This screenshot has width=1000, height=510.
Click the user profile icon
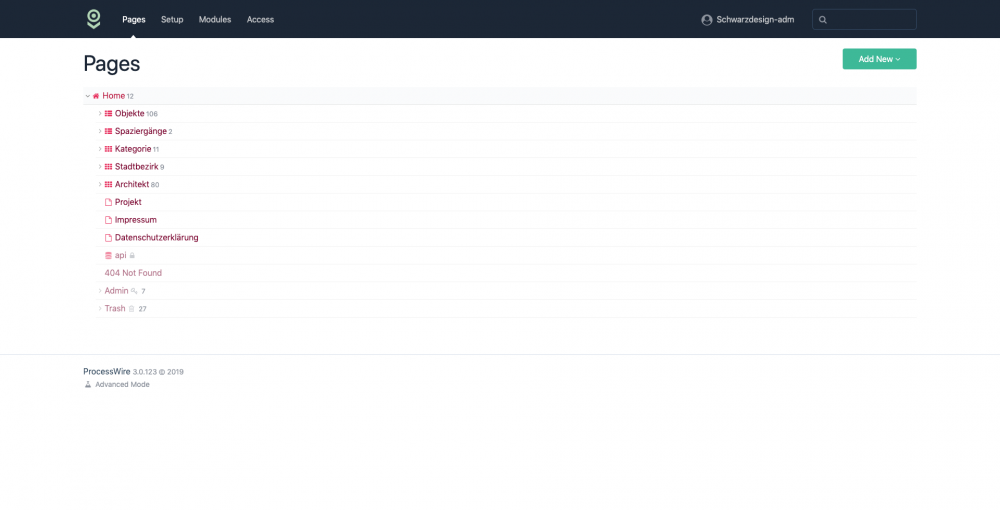pos(707,20)
